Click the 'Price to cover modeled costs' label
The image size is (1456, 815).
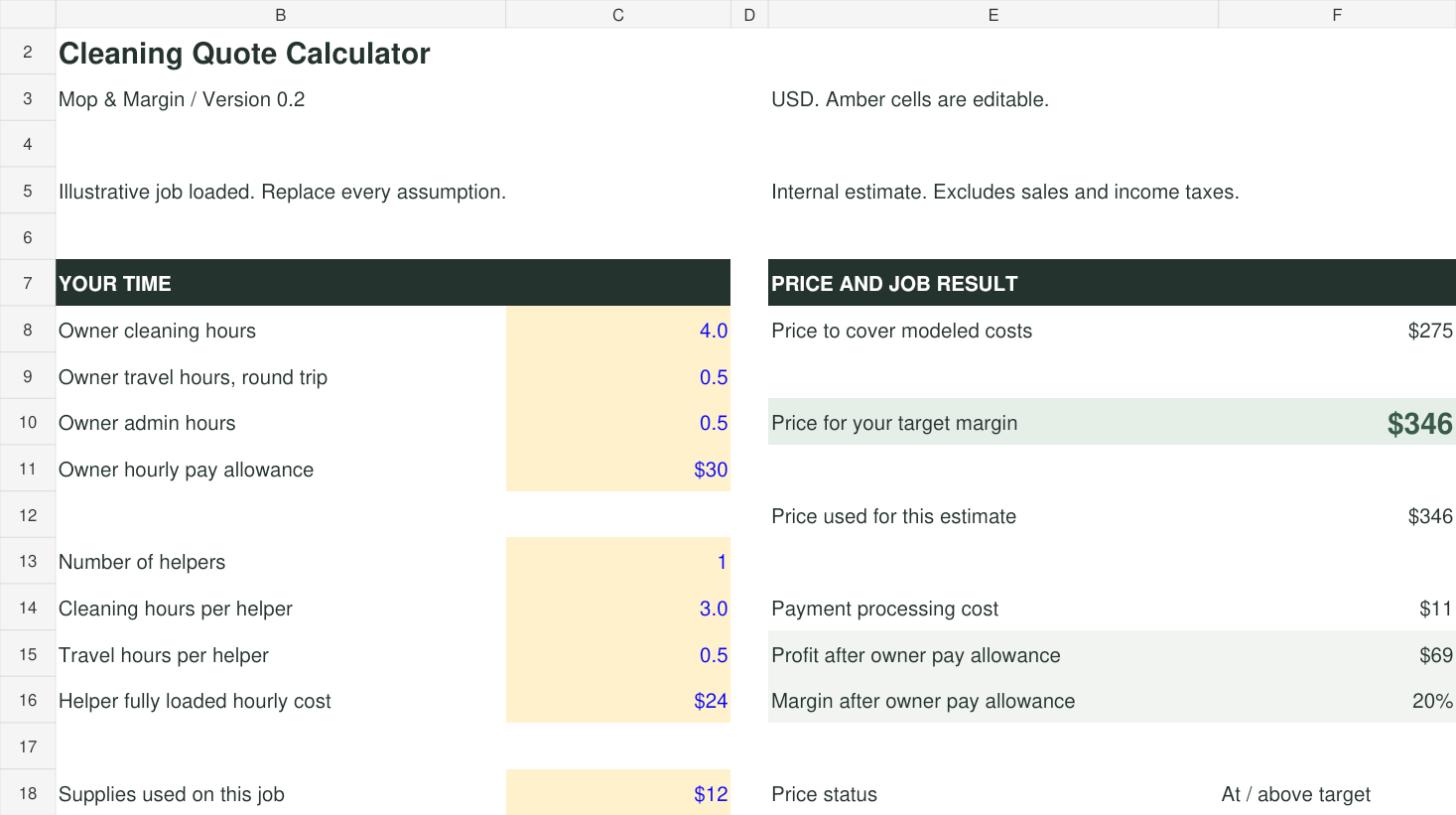click(901, 331)
